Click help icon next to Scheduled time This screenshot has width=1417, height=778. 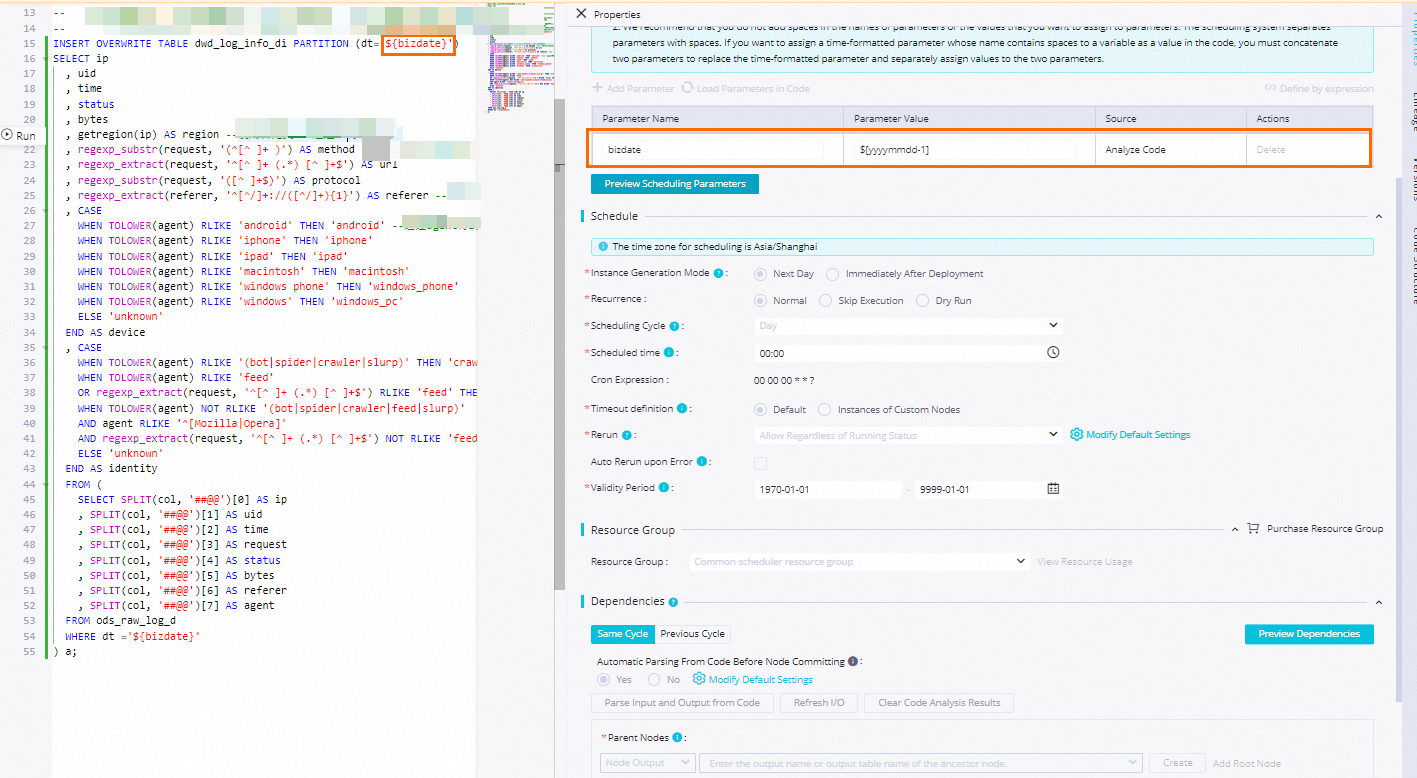(x=669, y=352)
